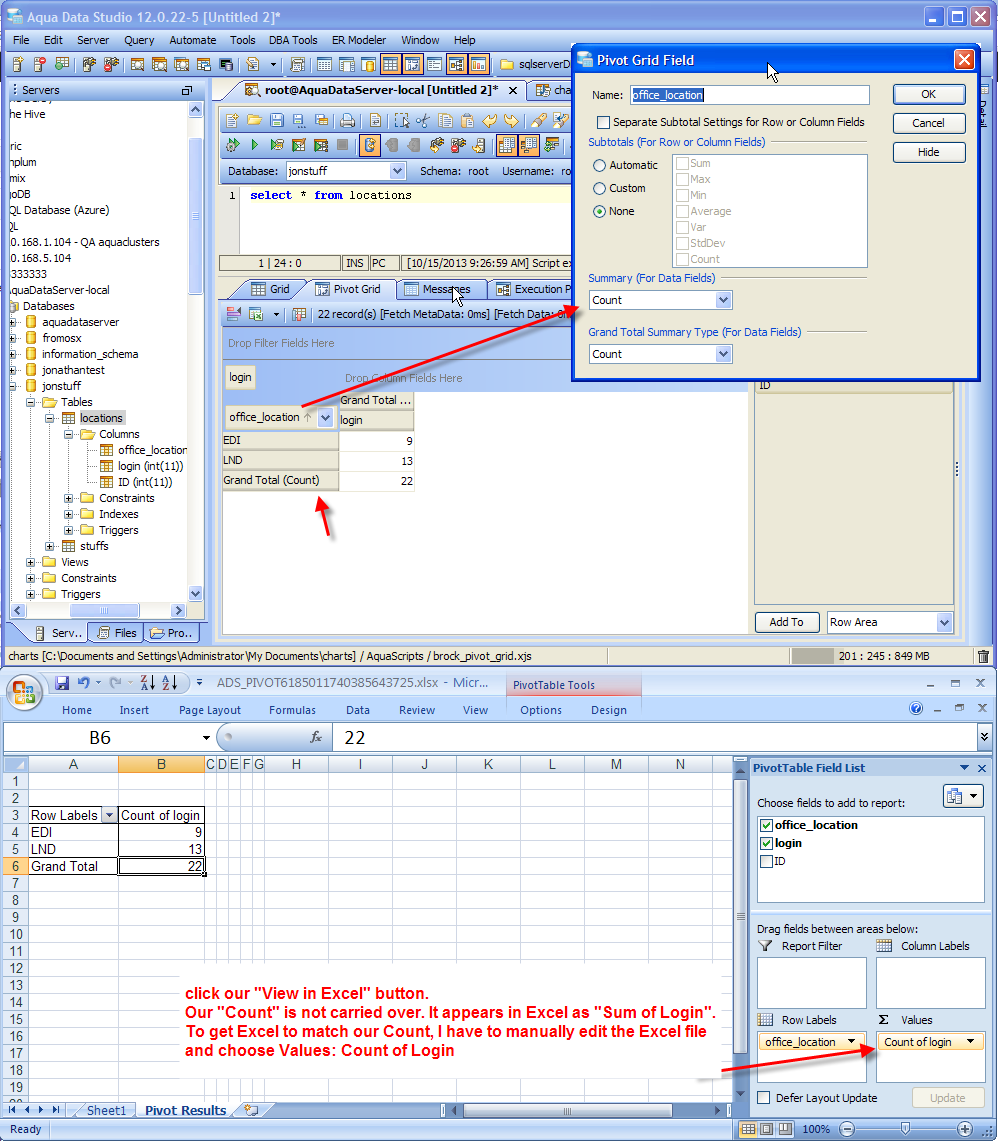Screen dimensions: 998x1141
Task: Click the Files tab at bottom of Servers panel
Action: [116, 633]
